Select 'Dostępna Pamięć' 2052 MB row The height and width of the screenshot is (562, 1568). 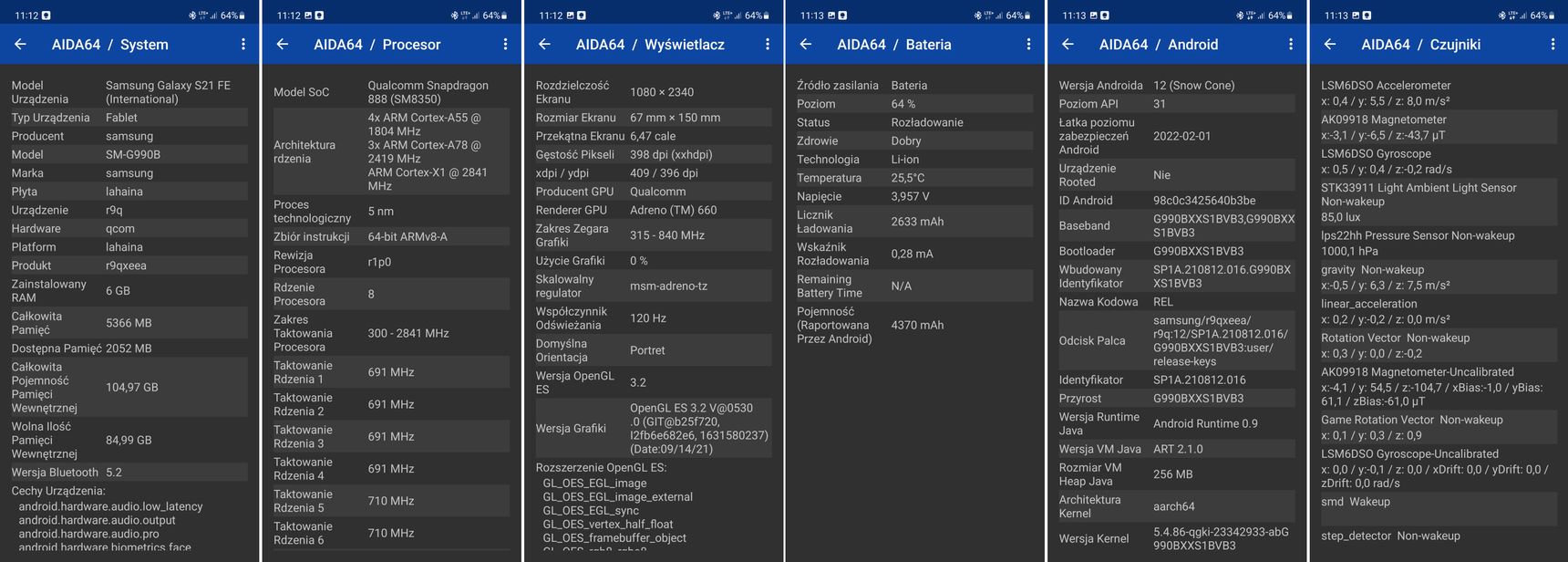click(129, 349)
